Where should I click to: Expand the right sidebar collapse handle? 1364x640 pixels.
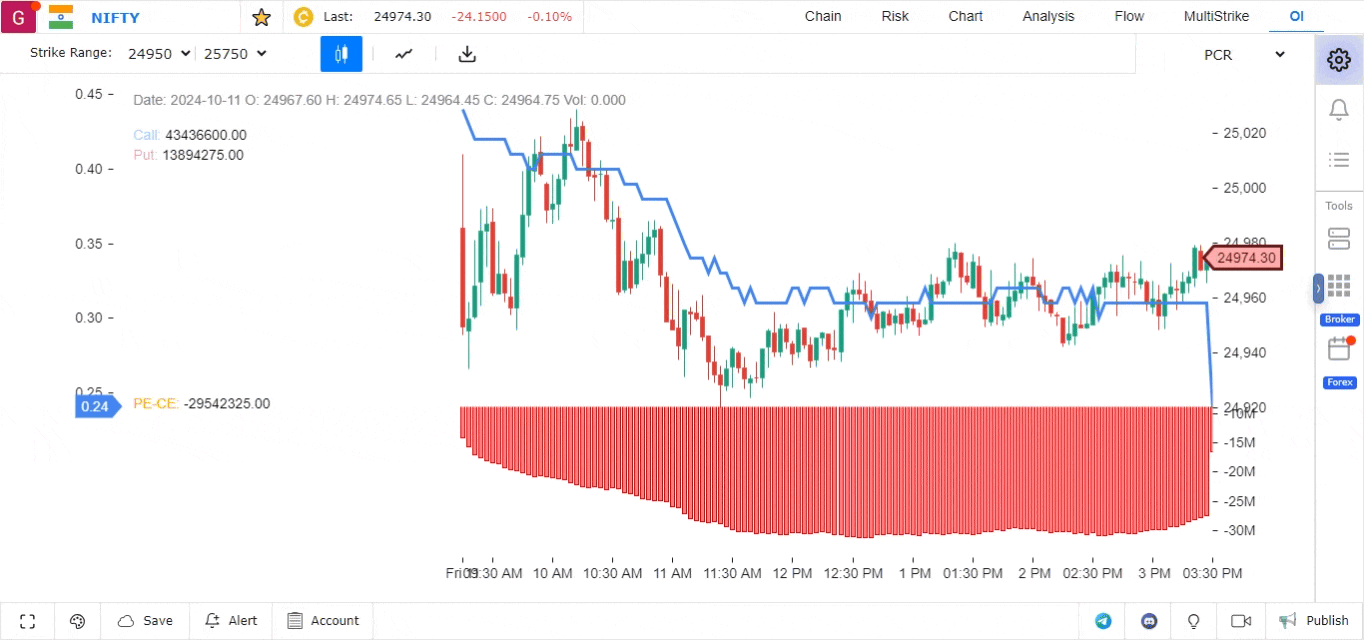(x=1318, y=288)
